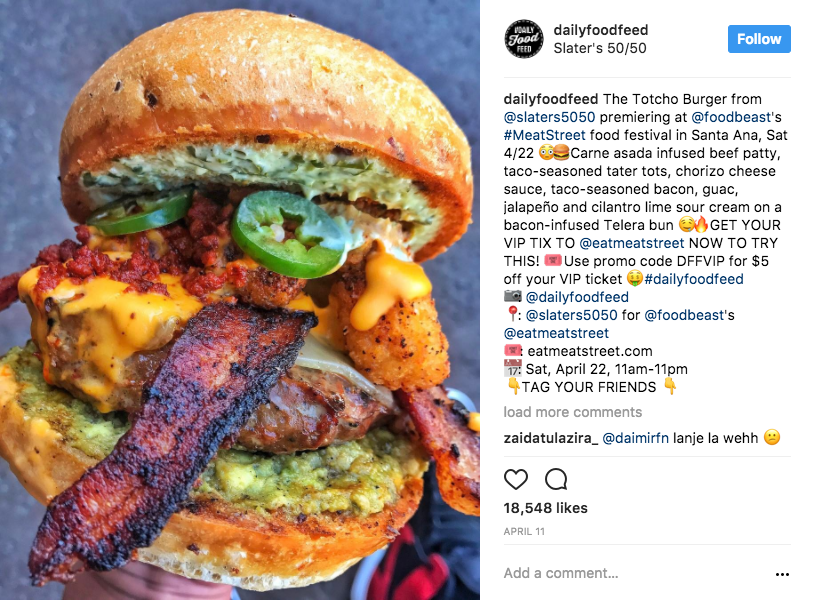Screen dimensions: 815x600
Task: Select the Totcho Burger photo
Action: tap(240, 300)
